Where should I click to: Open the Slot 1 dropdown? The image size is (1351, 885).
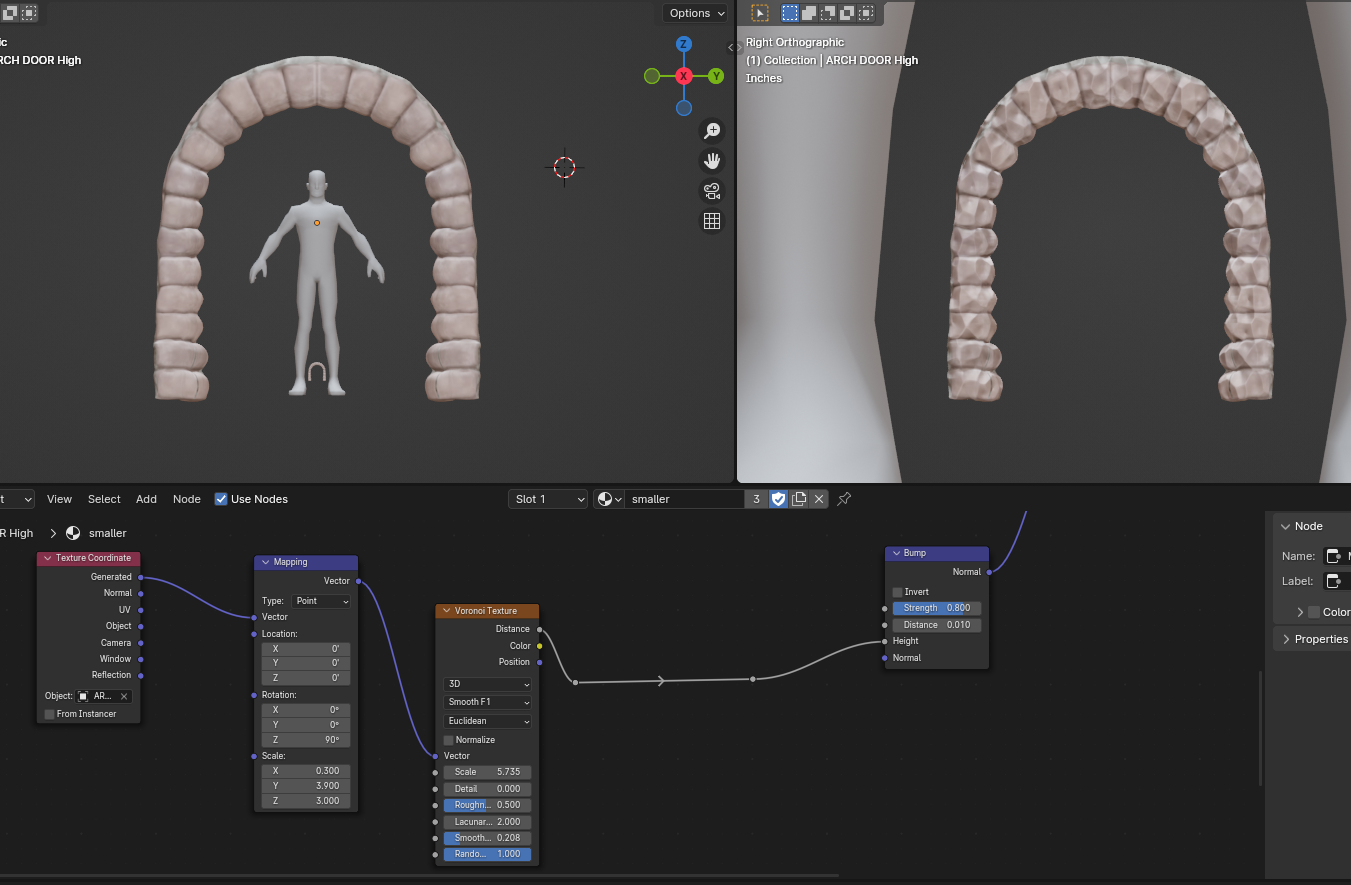[548, 499]
